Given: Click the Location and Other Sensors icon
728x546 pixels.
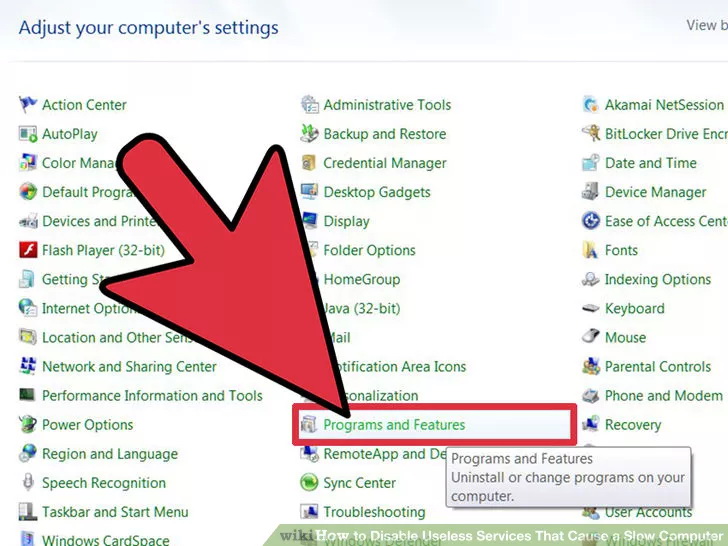Looking at the screenshot, I should (x=27, y=337).
